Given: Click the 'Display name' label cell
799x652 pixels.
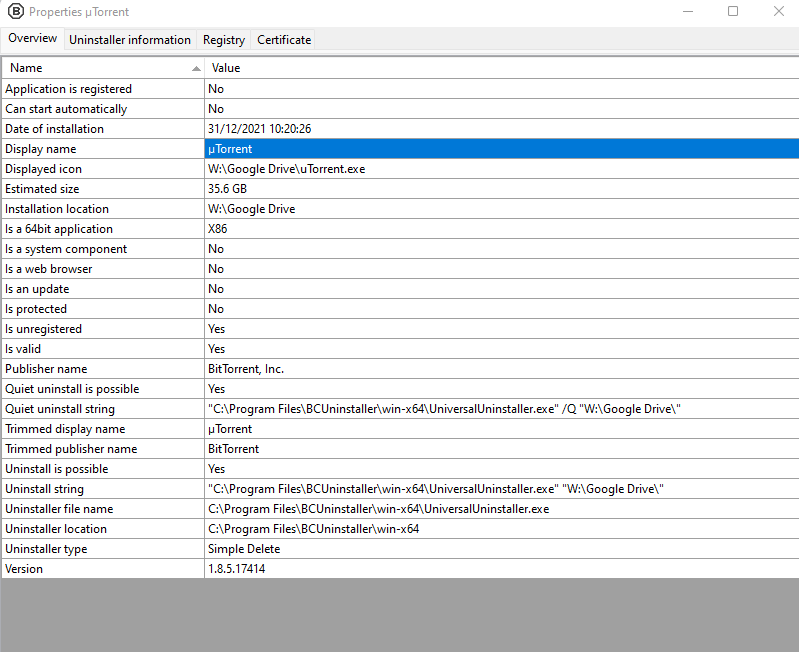Looking at the screenshot, I should pos(103,149).
